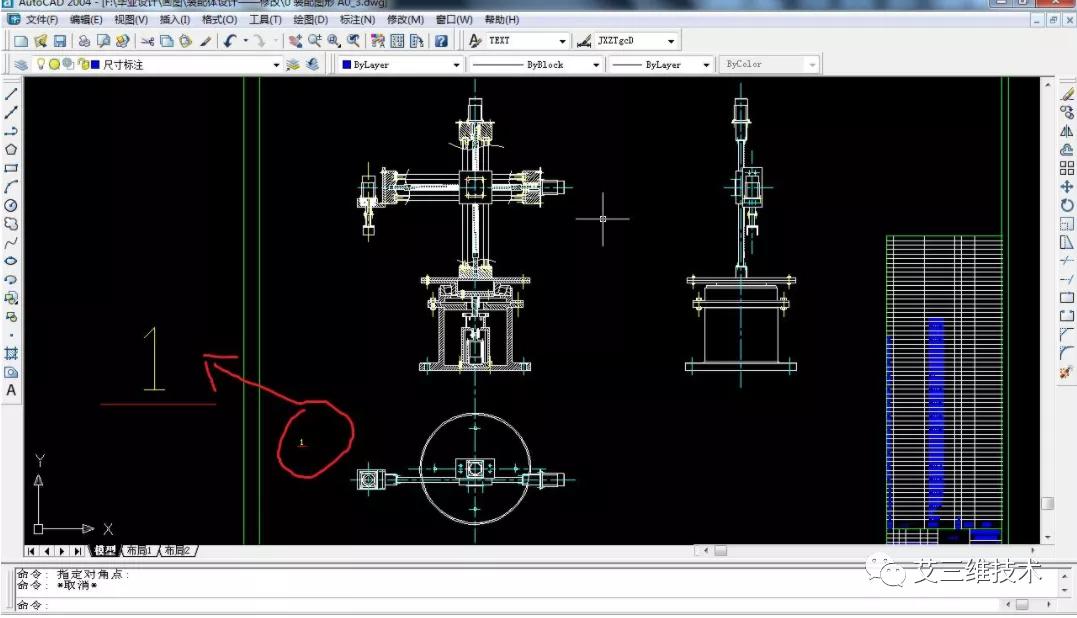This screenshot has width=1077, height=618.
Task: Select the Polygon draw tool
Action: click(x=12, y=150)
